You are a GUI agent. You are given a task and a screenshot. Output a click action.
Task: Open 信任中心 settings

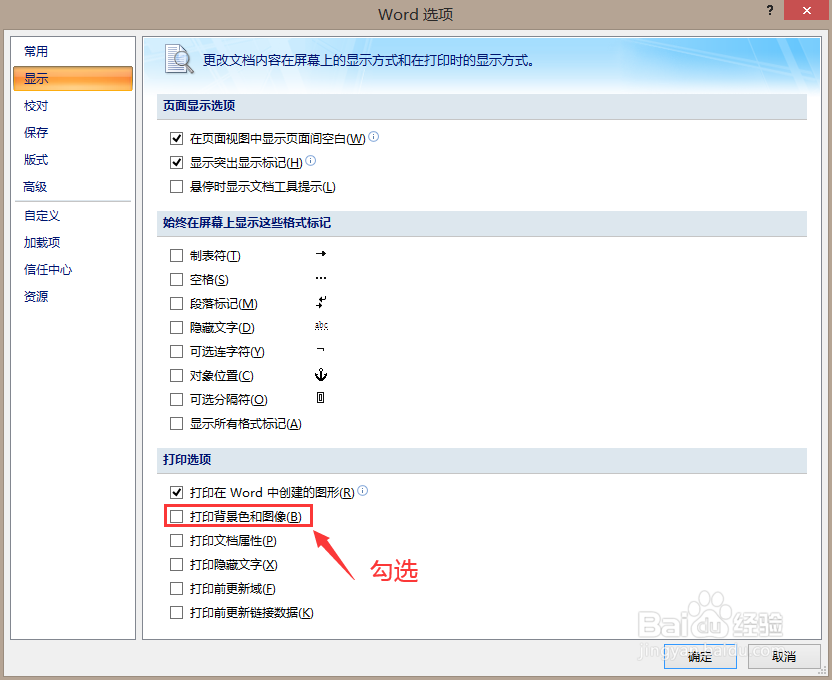73,270
